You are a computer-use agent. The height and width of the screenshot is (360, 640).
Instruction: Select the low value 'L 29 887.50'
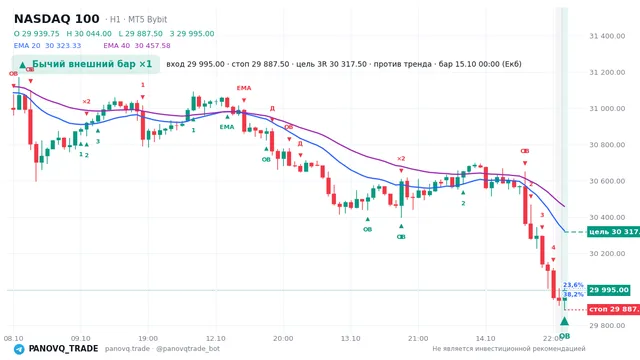tap(140, 33)
